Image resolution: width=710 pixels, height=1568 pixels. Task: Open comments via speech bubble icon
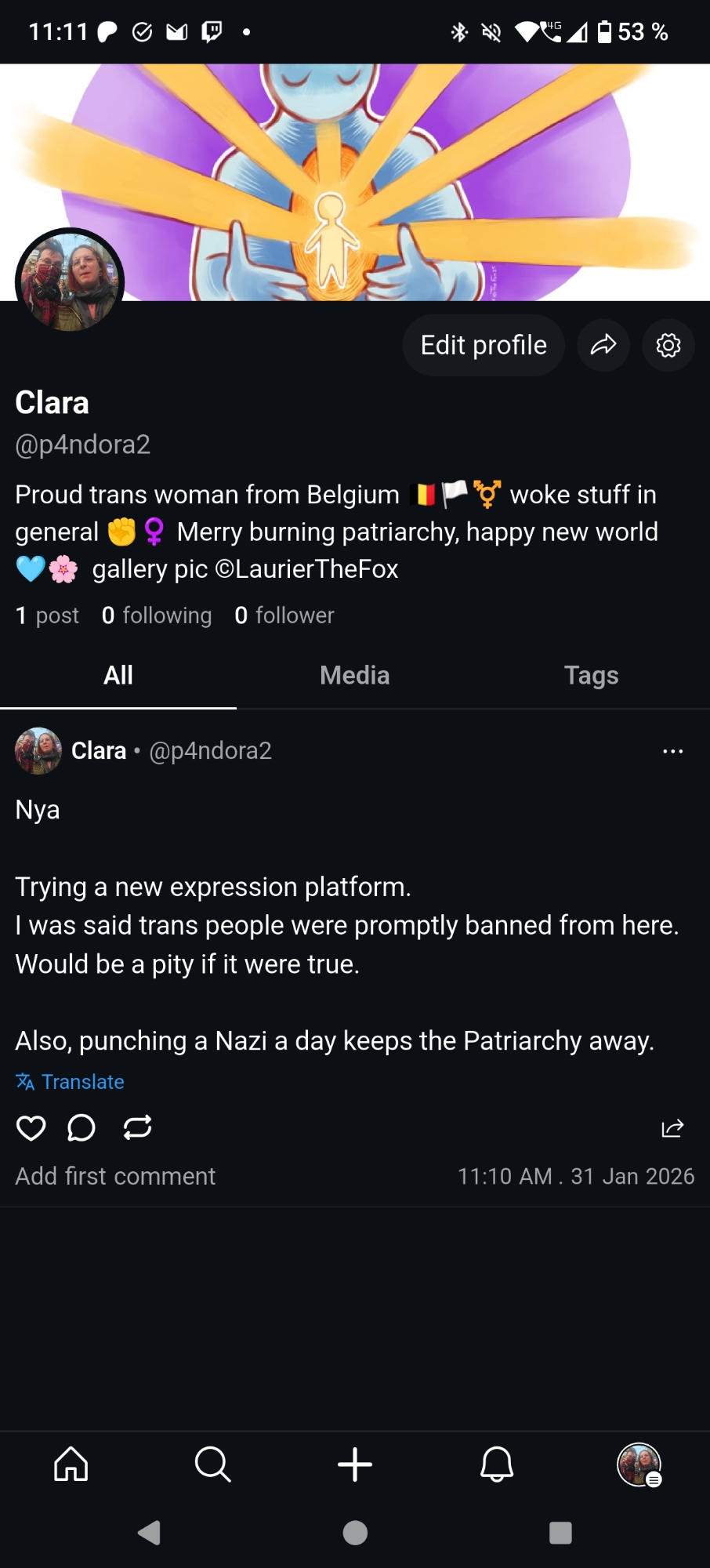tap(82, 1128)
